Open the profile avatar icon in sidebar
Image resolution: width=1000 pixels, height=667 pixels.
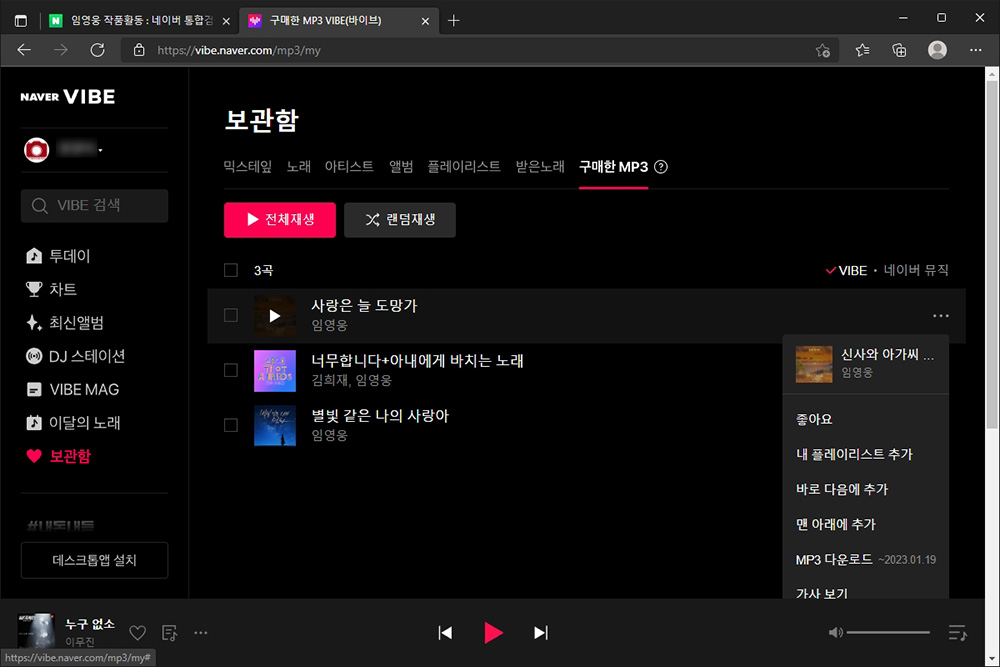[36, 150]
